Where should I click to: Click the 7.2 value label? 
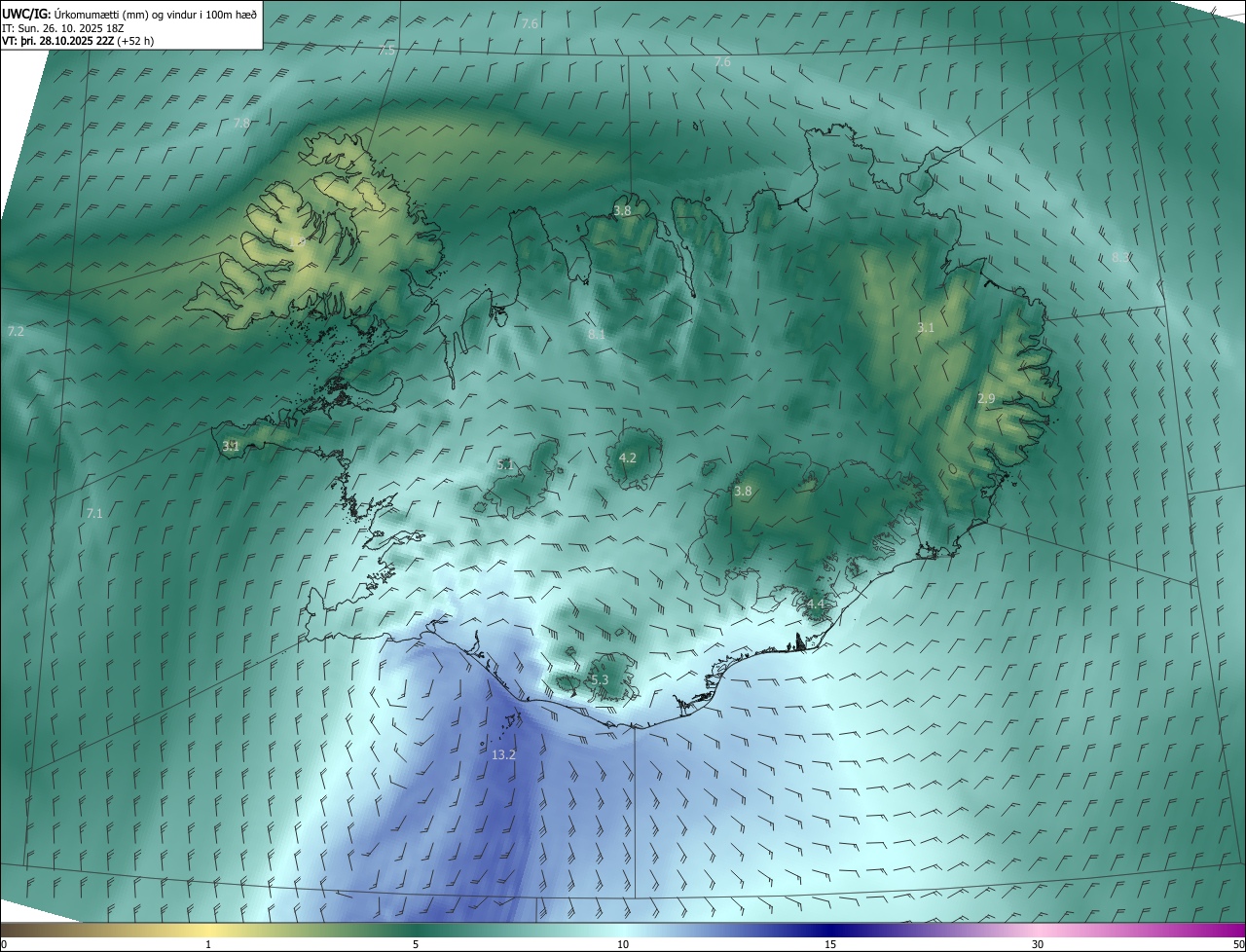click(16, 332)
